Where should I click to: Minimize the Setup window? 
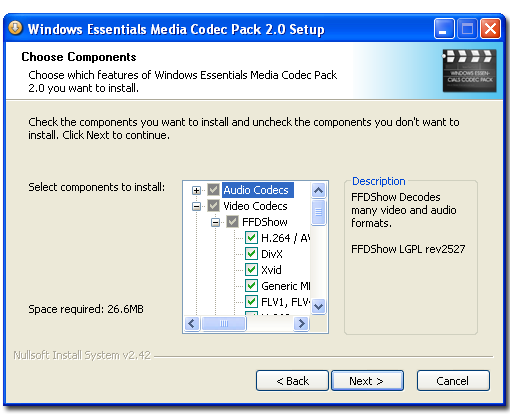(444, 29)
